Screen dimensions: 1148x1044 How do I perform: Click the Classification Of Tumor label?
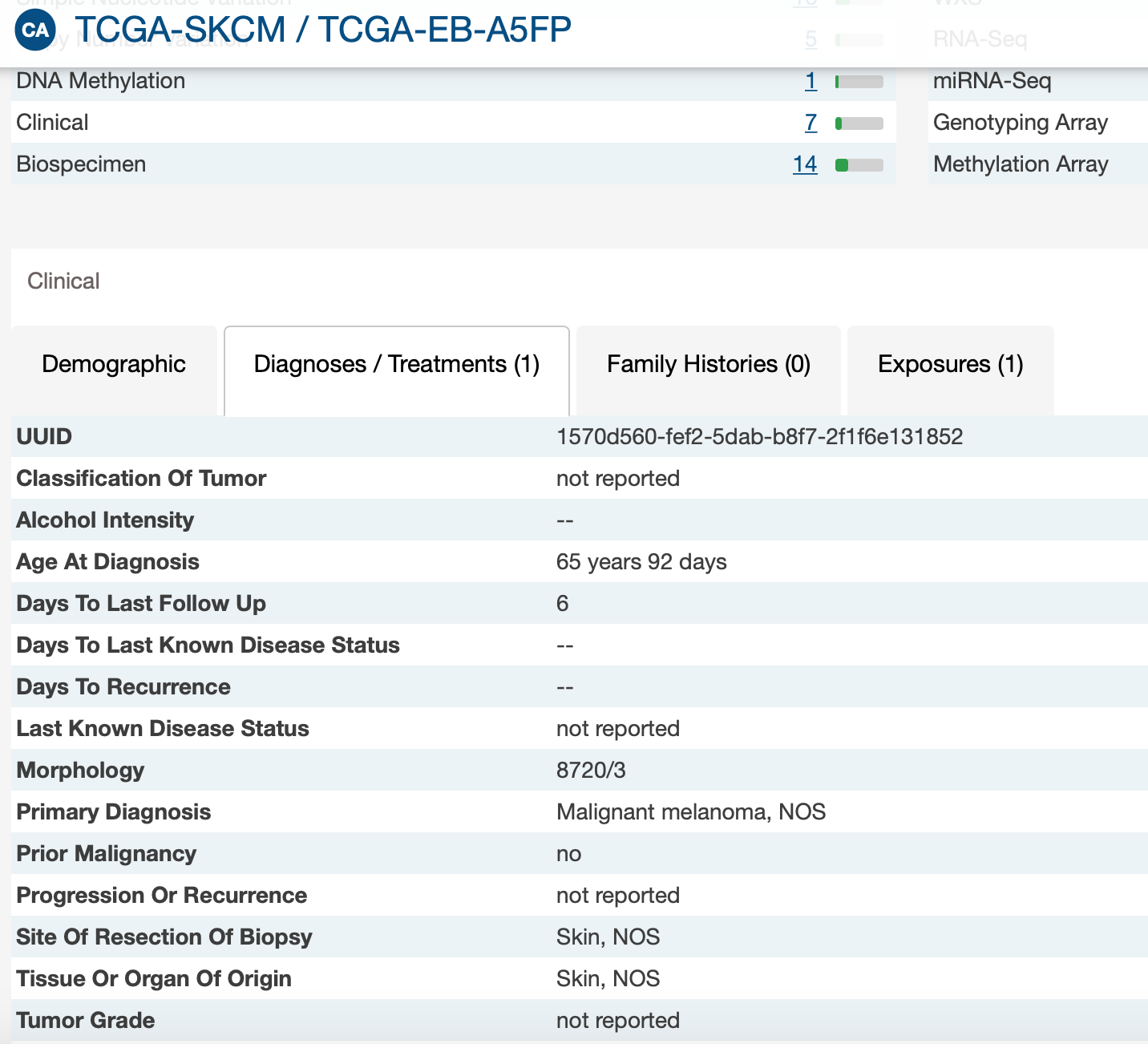point(141,479)
